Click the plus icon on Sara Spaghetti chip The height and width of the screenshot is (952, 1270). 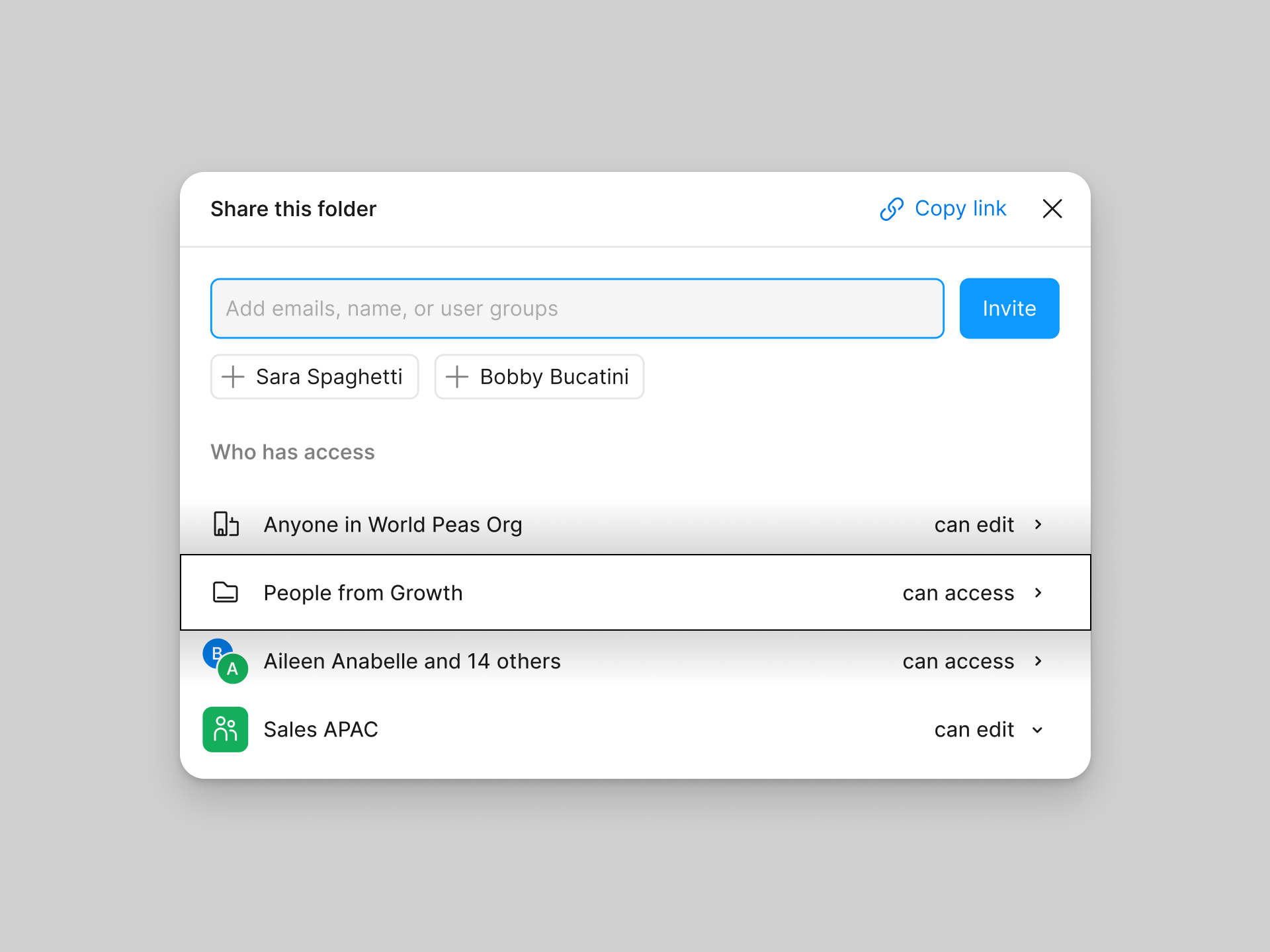point(233,377)
